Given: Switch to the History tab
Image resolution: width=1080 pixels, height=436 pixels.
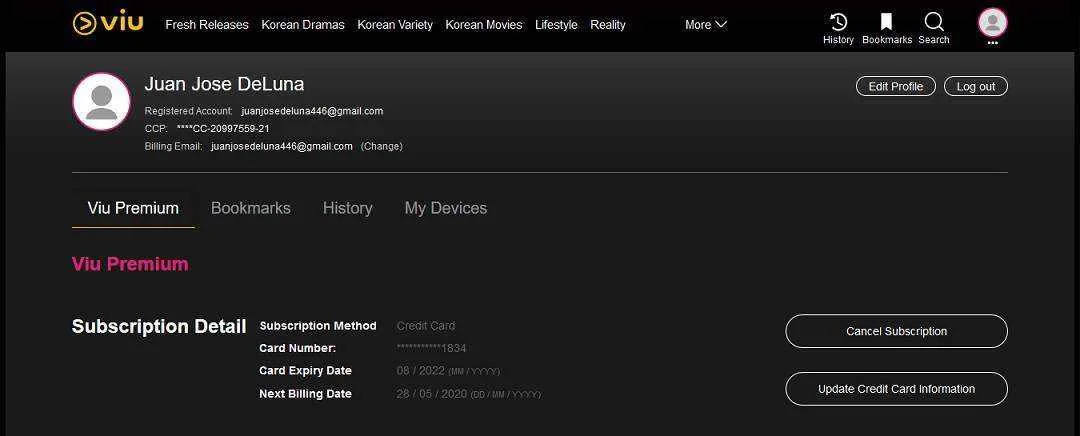Looking at the screenshot, I should (347, 208).
